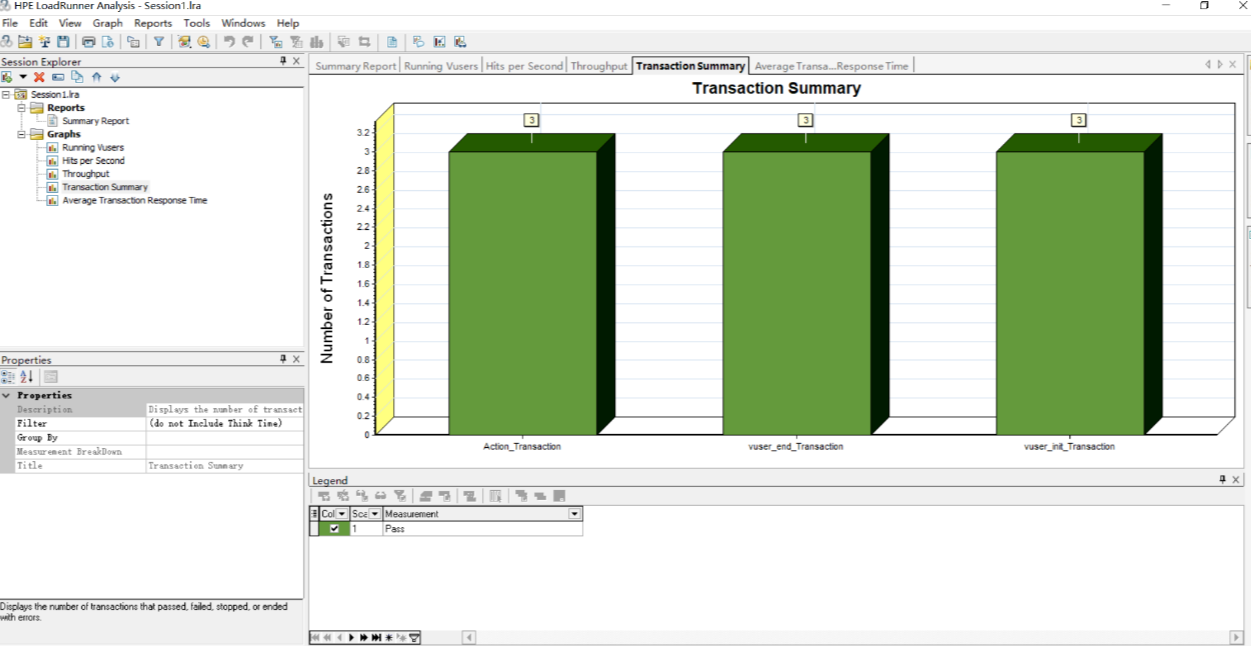The width and height of the screenshot is (1251, 646).
Task: Select Running Vusers graph in tree
Action: (x=93, y=148)
